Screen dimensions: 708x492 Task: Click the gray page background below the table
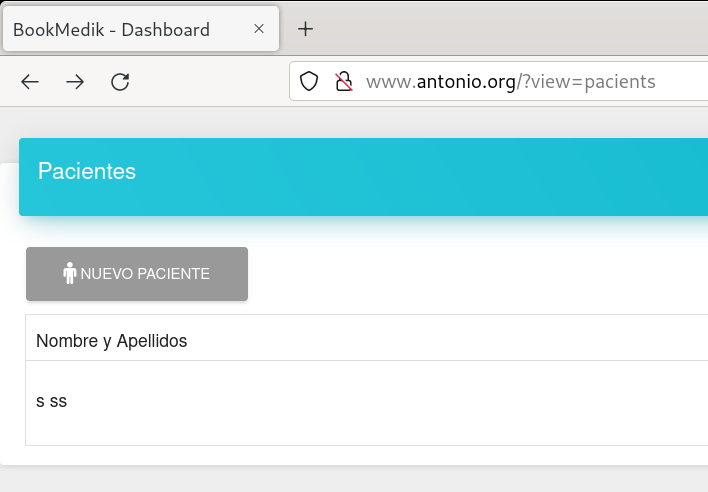tap(350, 478)
